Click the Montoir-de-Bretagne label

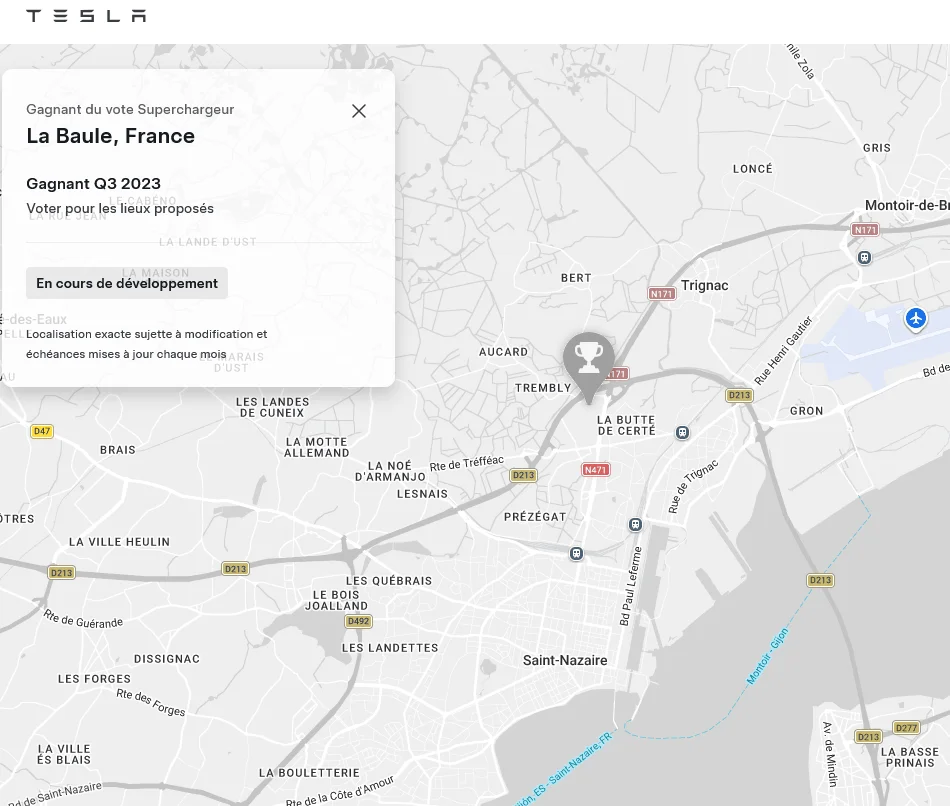click(907, 205)
